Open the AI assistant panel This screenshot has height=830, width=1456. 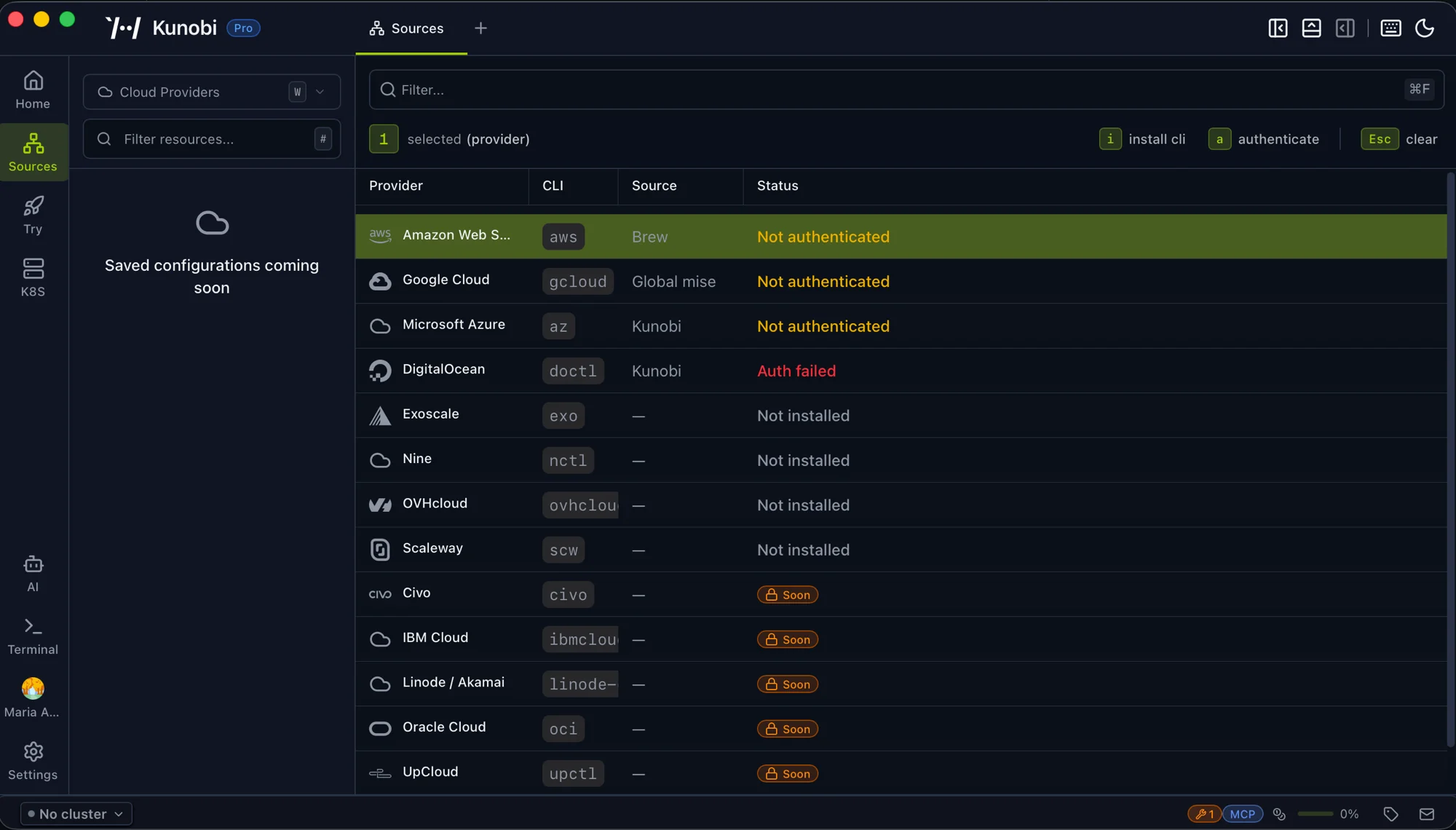(33, 574)
